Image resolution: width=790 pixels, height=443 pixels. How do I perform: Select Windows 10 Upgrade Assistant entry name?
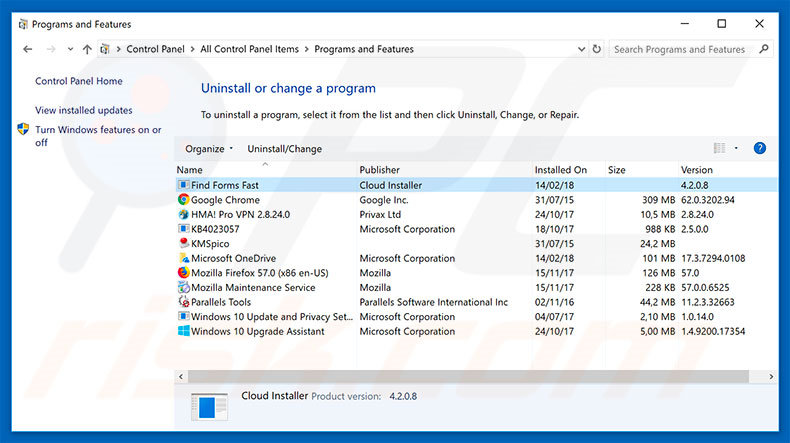pyautogui.click(x=257, y=332)
